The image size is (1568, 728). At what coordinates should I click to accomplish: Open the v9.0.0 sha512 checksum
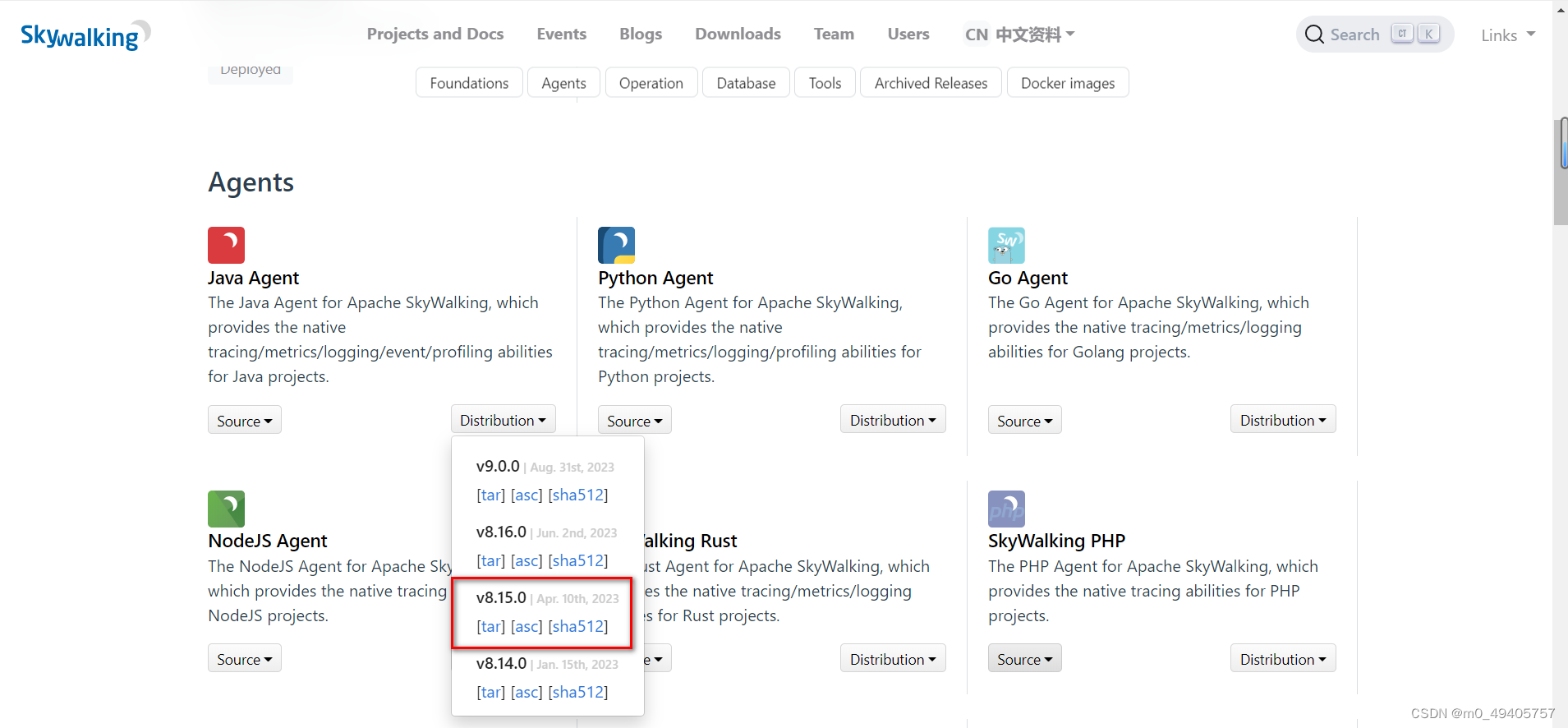click(x=578, y=495)
